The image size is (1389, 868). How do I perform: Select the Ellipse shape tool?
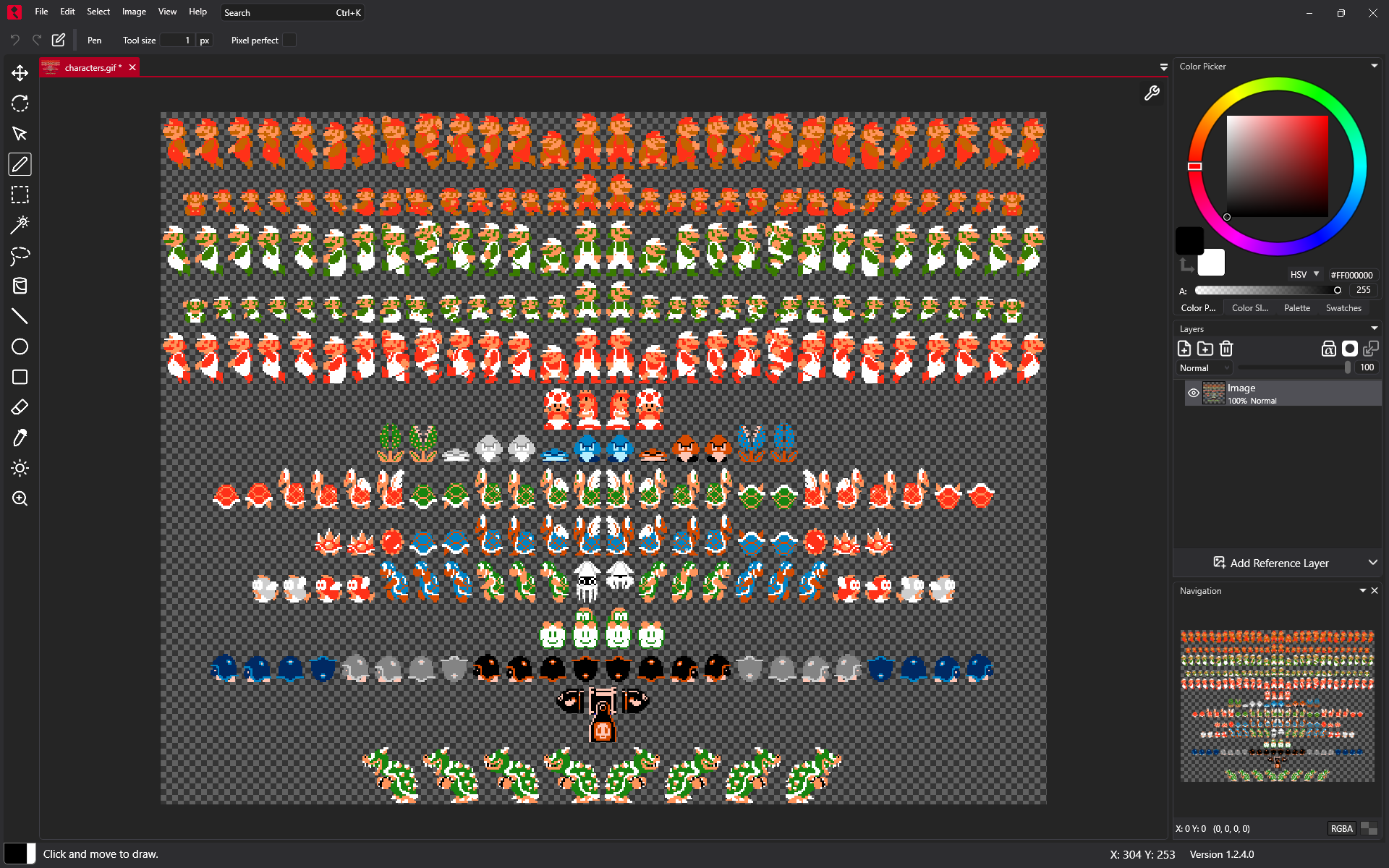(x=20, y=346)
